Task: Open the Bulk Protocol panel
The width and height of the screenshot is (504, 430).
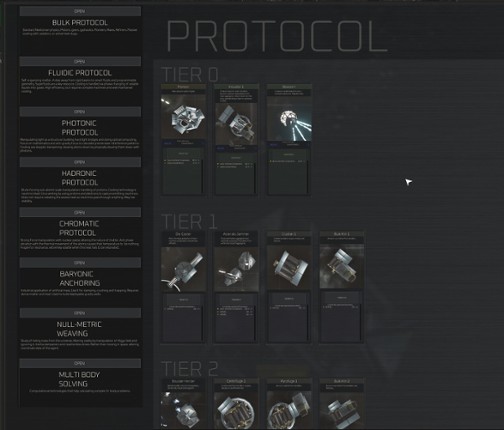Action: [80, 11]
